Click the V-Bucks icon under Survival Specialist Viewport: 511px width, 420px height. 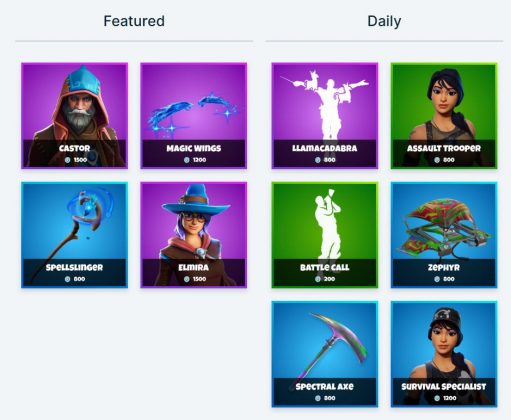pos(437,398)
